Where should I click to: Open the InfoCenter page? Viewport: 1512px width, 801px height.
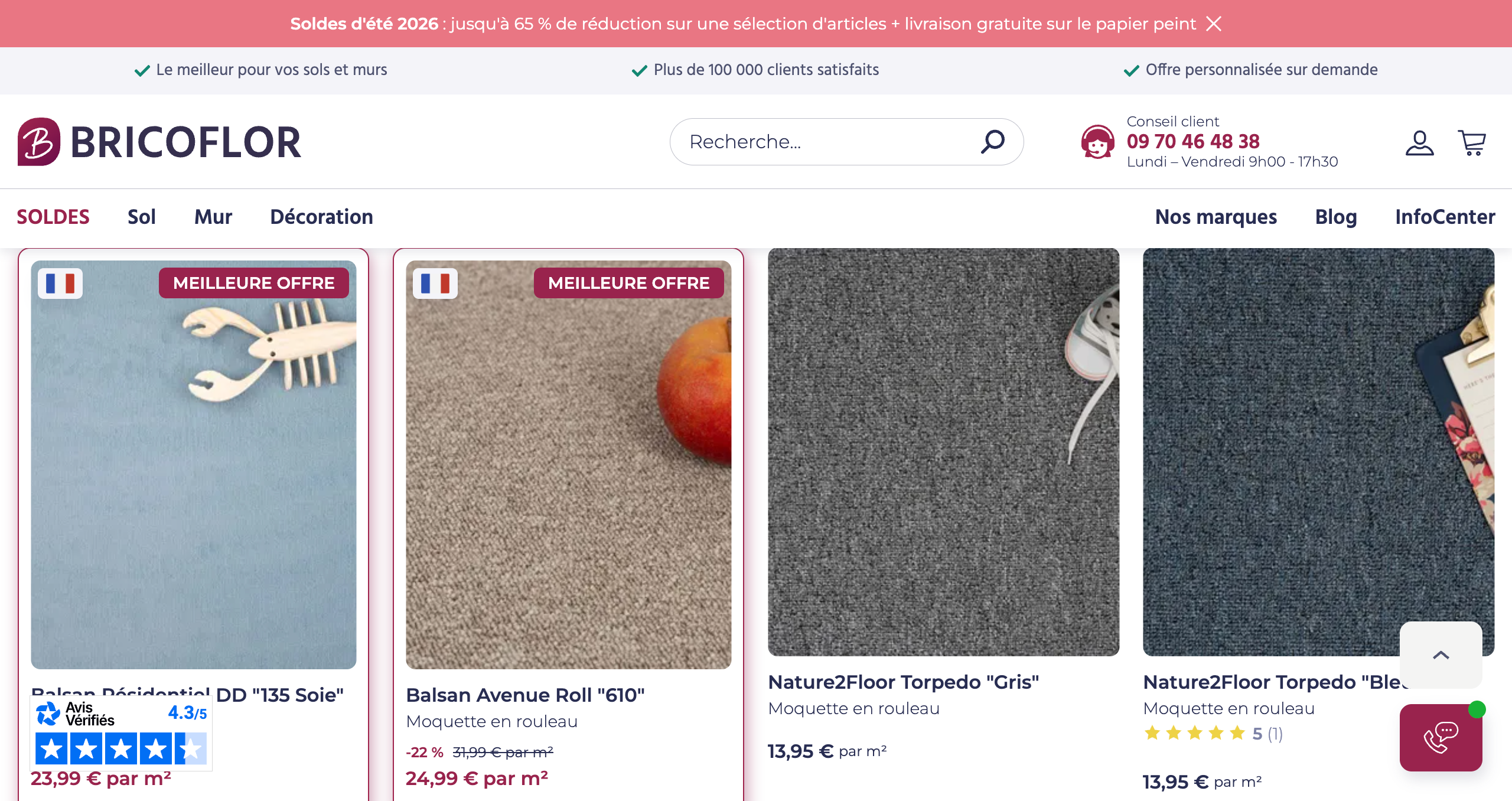(1445, 217)
